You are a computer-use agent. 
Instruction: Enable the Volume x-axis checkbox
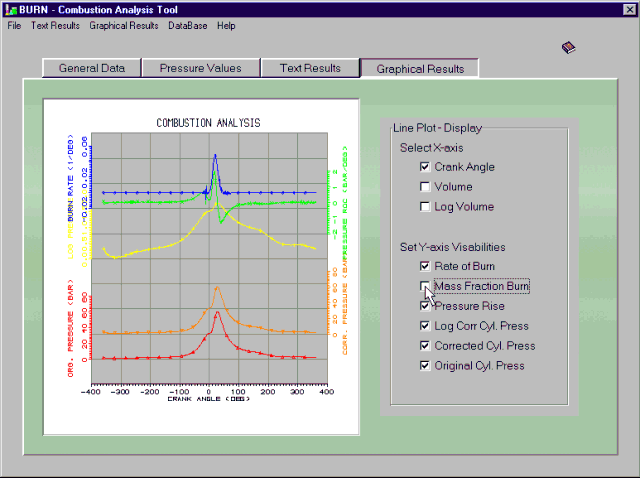(425, 187)
